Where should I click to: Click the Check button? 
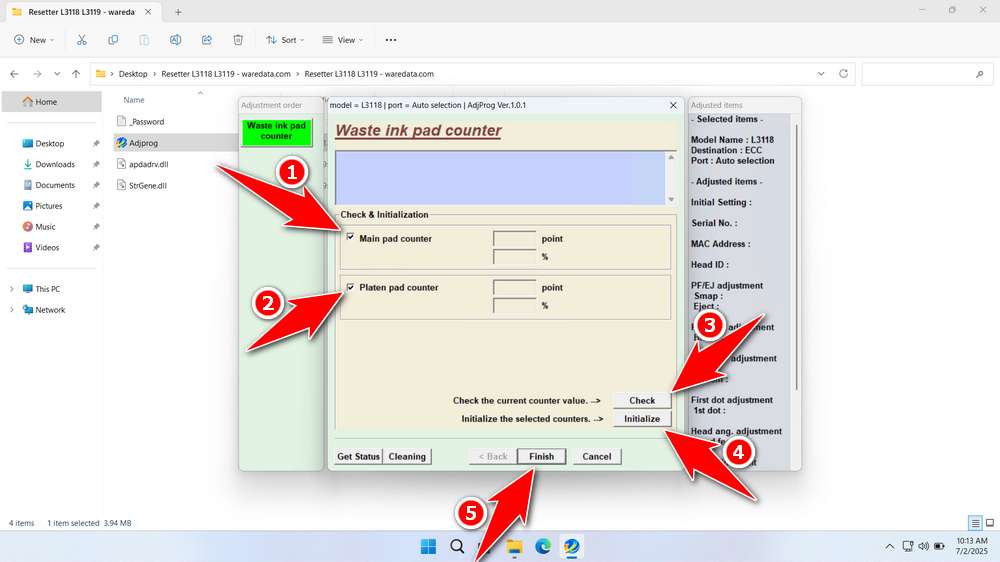pyautogui.click(x=642, y=401)
